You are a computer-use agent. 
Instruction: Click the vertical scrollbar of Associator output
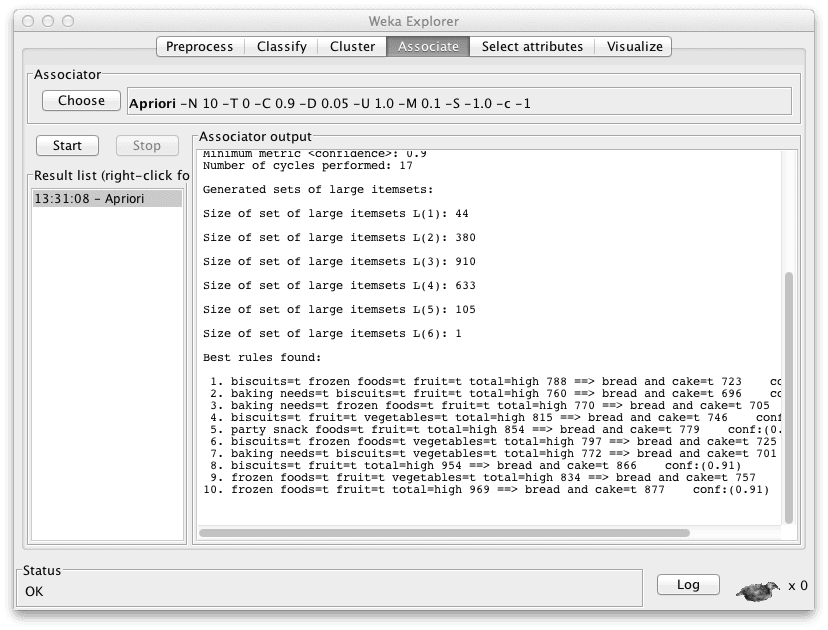(x=789, y=398)
